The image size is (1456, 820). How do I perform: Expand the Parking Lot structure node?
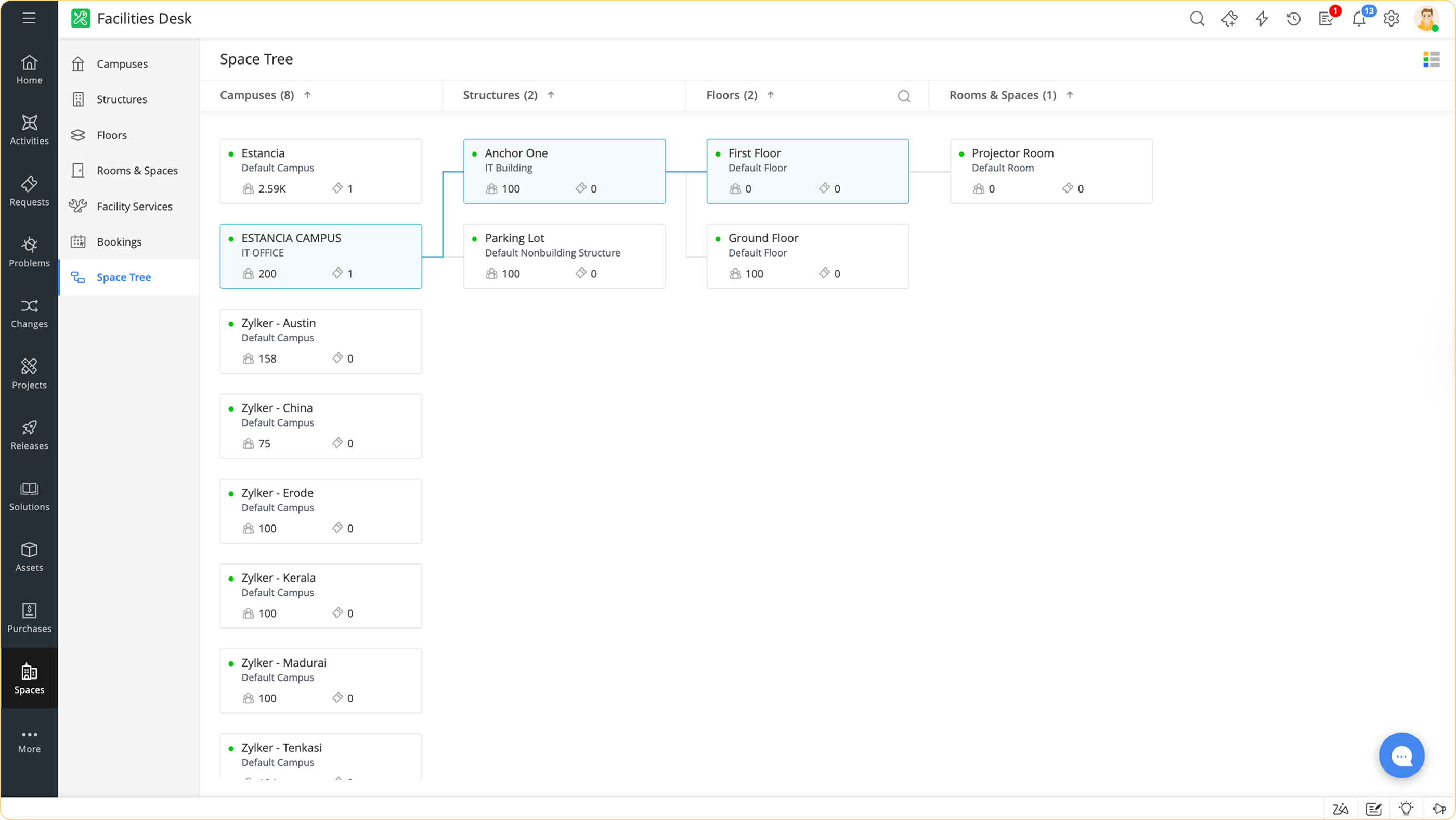[564, 255]
